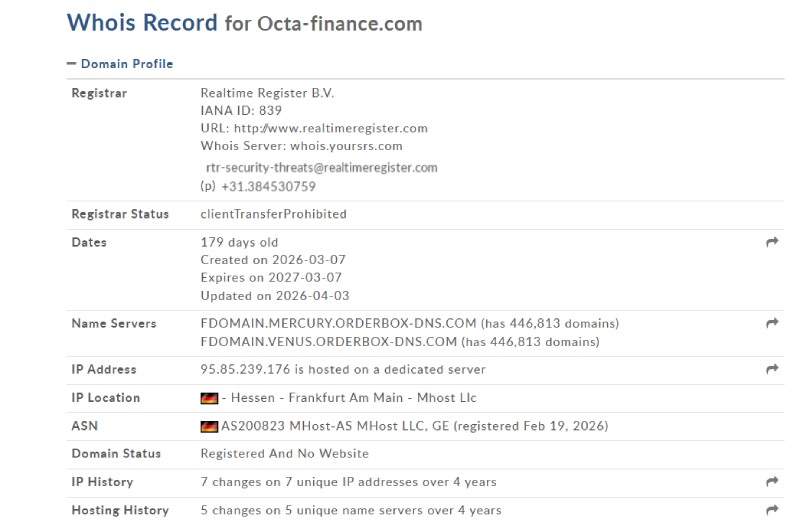Click the 'Hosting History' row label
Viewport: 800px width, 529px height.
[x=120, y=510]
